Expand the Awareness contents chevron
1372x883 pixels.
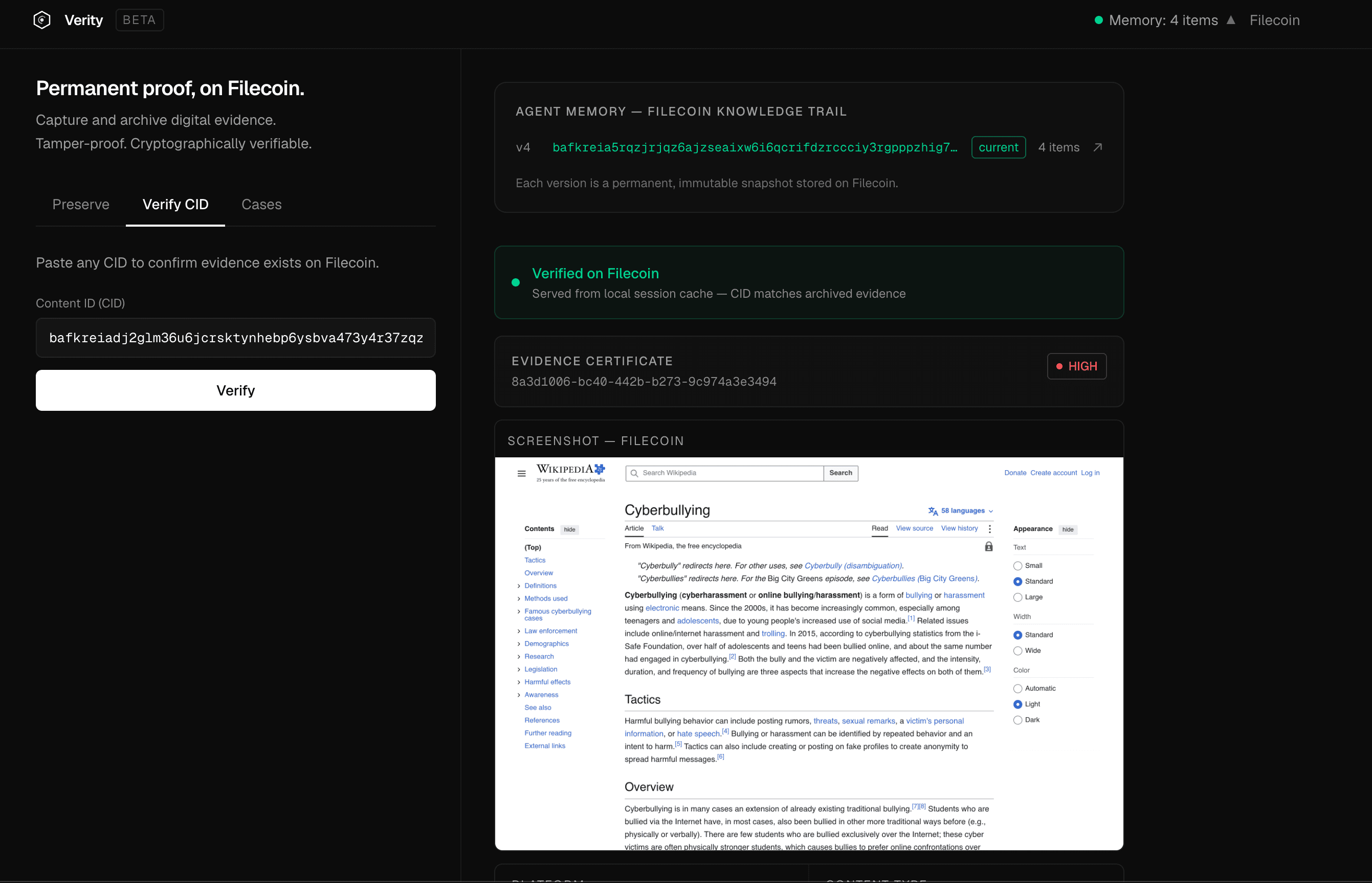[x=519, y=695]
